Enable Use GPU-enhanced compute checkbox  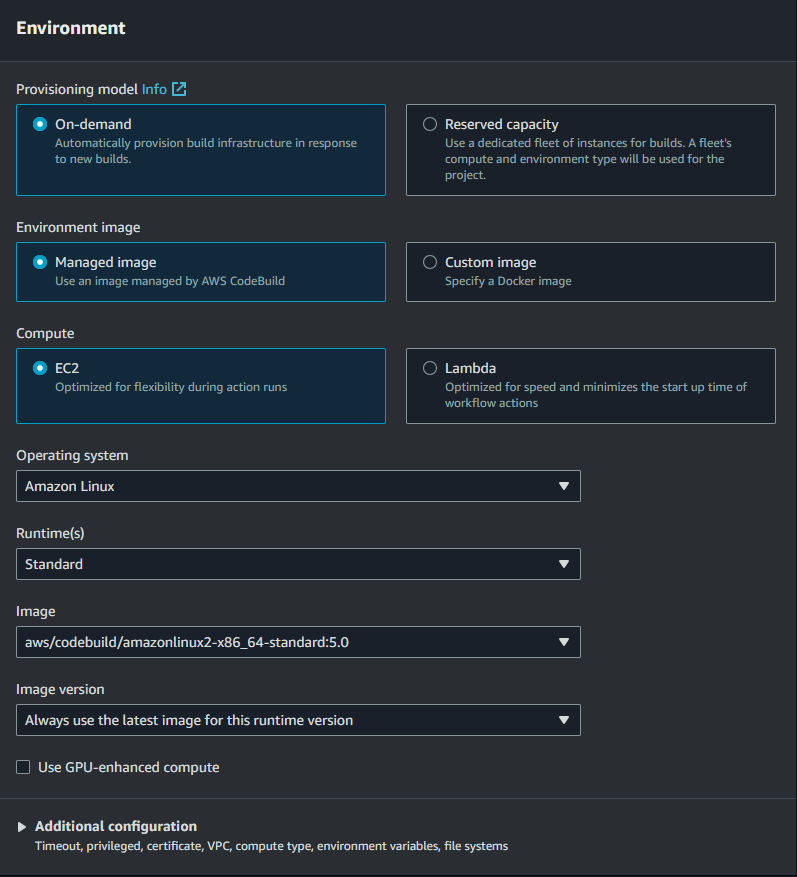coord(23,767)
